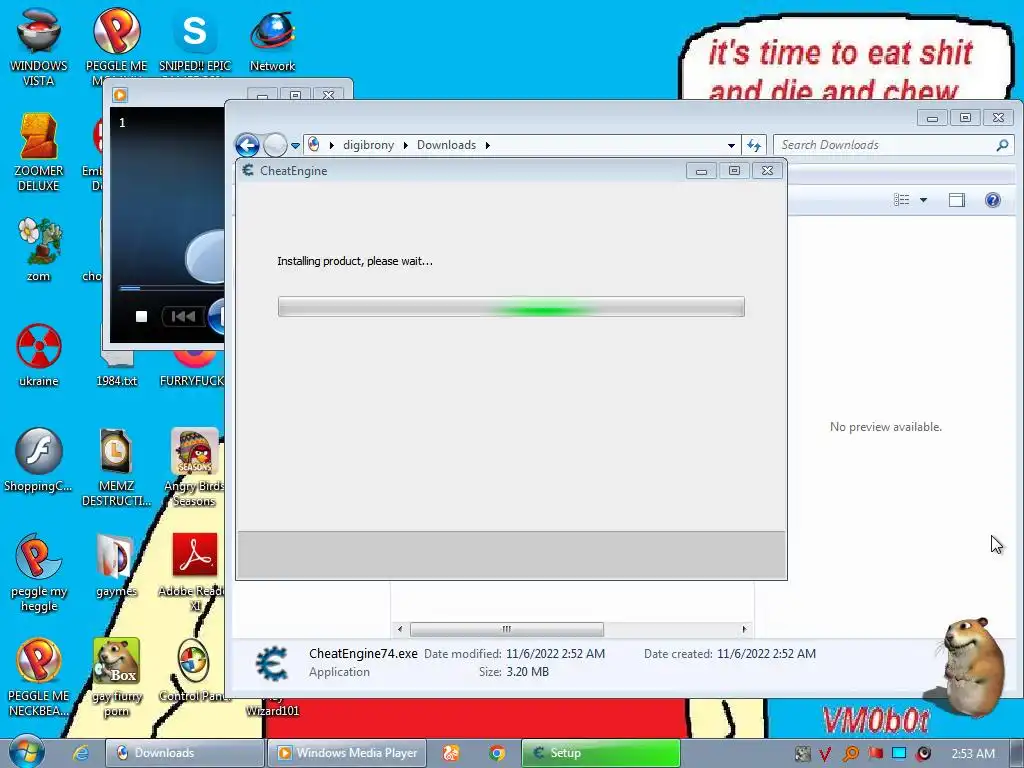Viewport: 1024px width, 768px height.
Task: Open Internet Explorer from the taskbar
Action: (81, 753)
